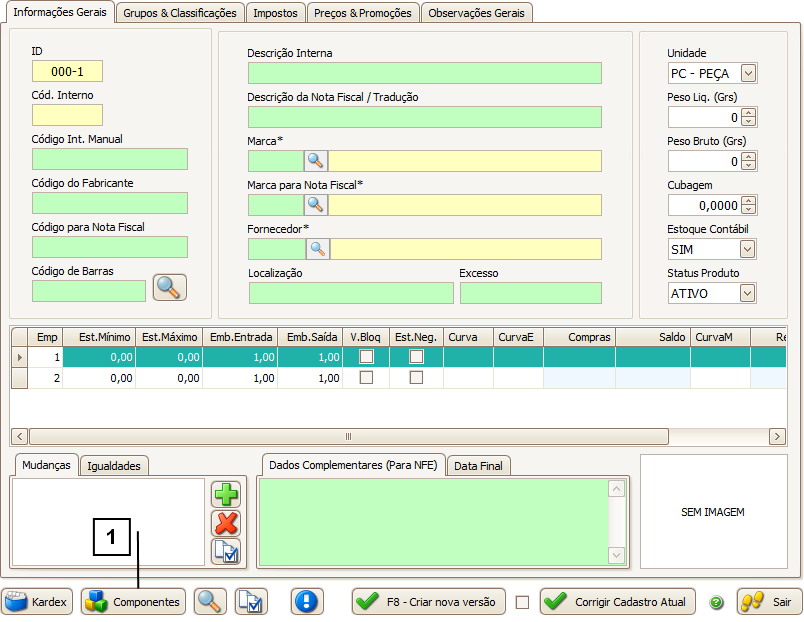Click the magnifier beside the Marca field
Image resolution: width=804 pixels, height=622 pixels.
316,161
